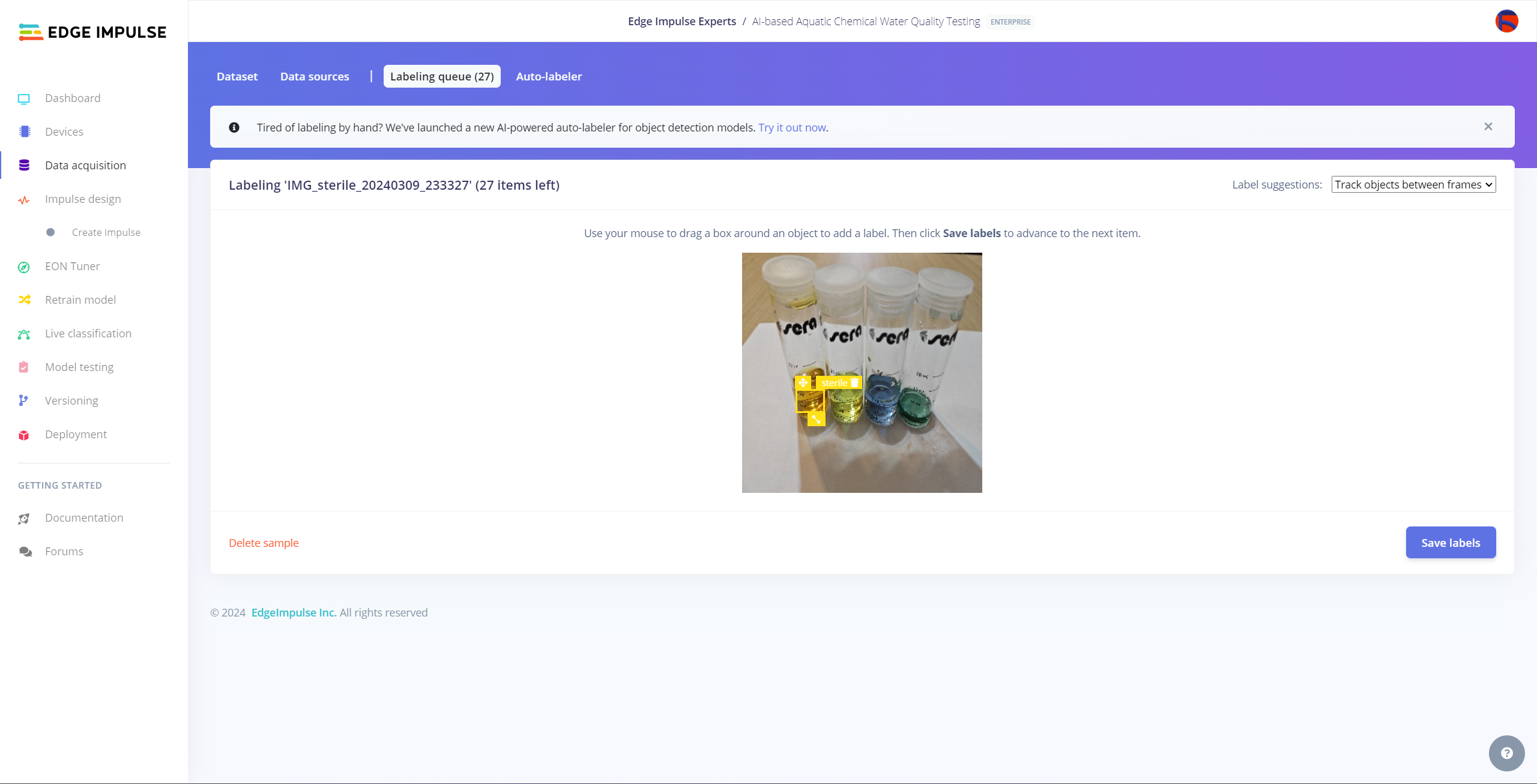Click the EON Tuner icon
Image resolution: width=1537 pixels, height=784 pixels.
(x=26, y=266)
